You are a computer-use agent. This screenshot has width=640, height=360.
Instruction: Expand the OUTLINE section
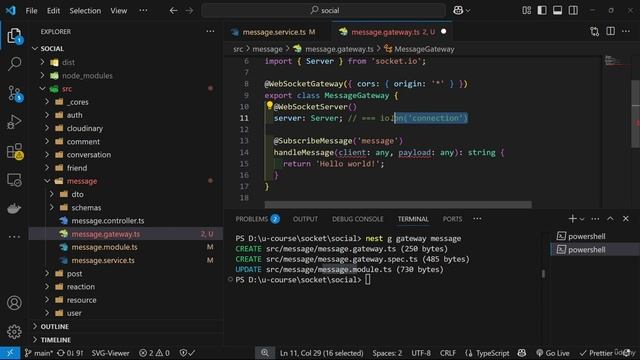(126, 327)
